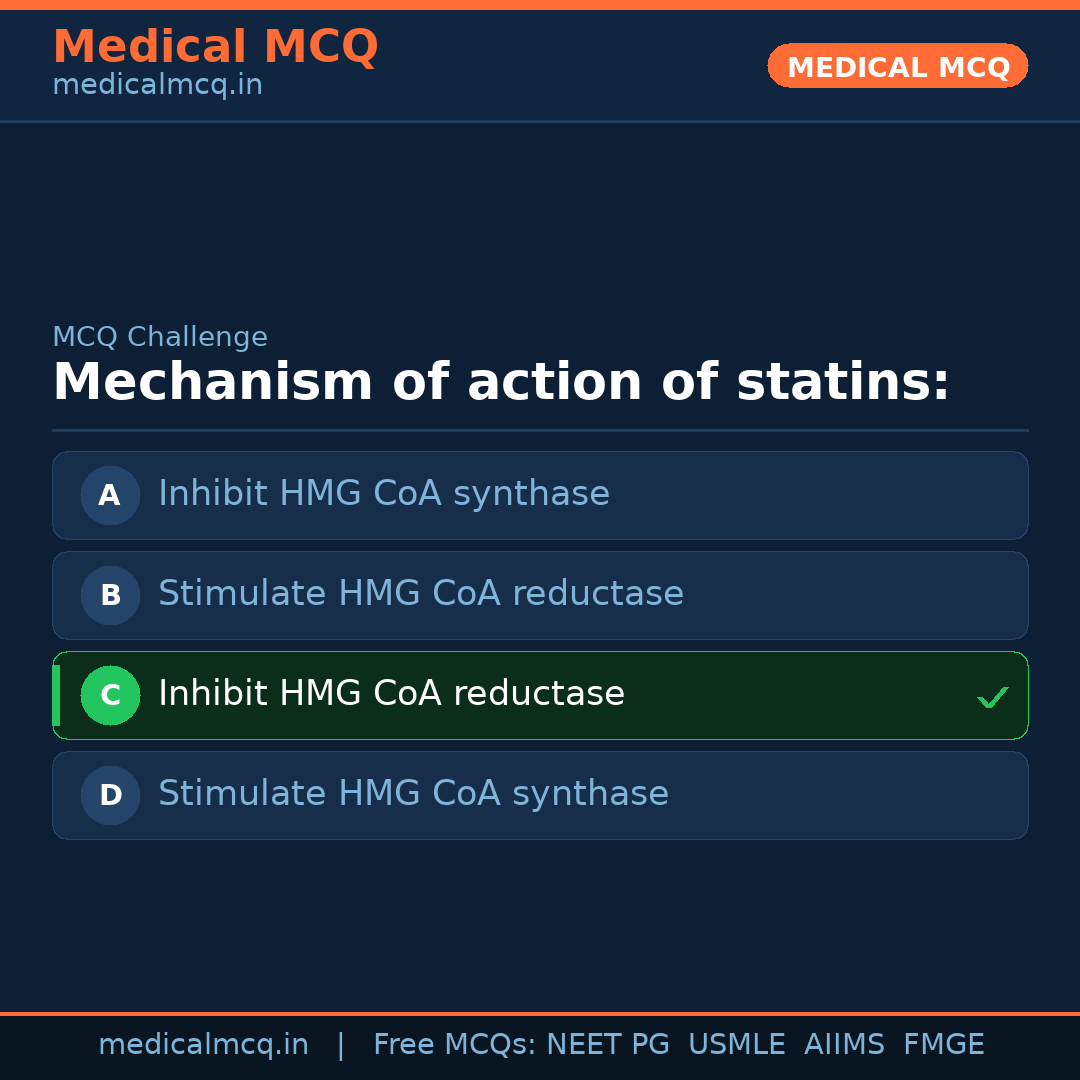Image resolution: width=1080 pixels, height=1080 pixels.
Task: Click USMLE in the footer
Action: [x=736, y=1045]
